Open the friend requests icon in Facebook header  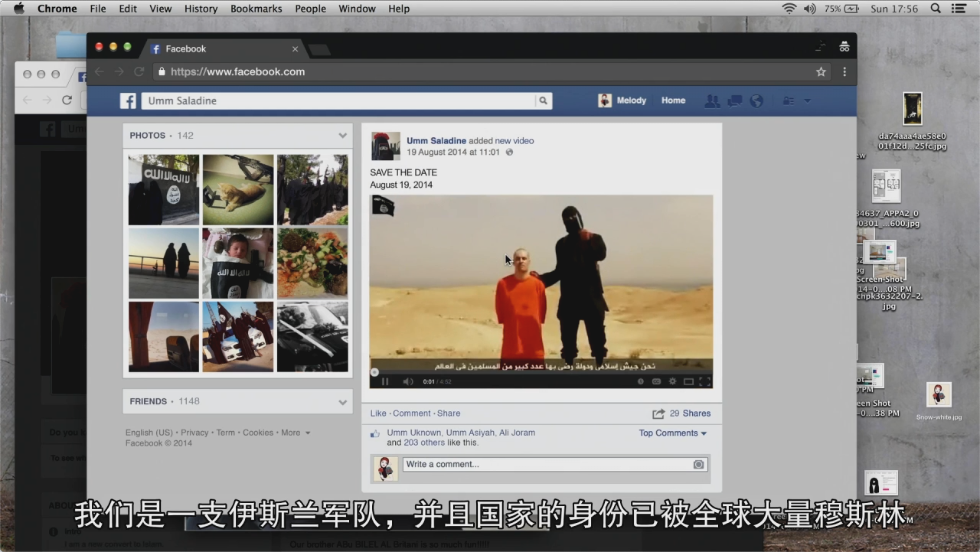pos(711,101)
